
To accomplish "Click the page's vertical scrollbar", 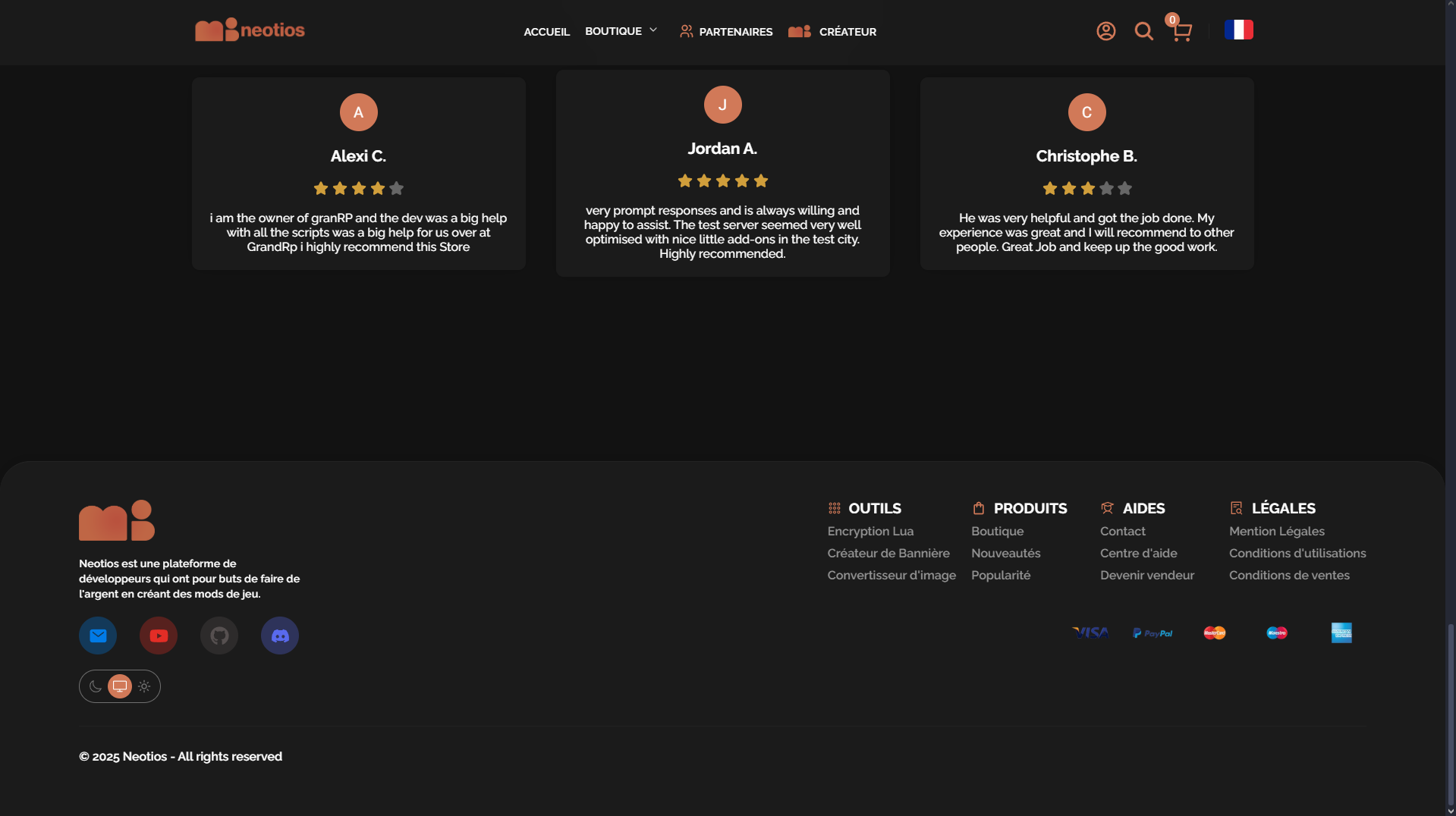I will tap(1451, 713).
